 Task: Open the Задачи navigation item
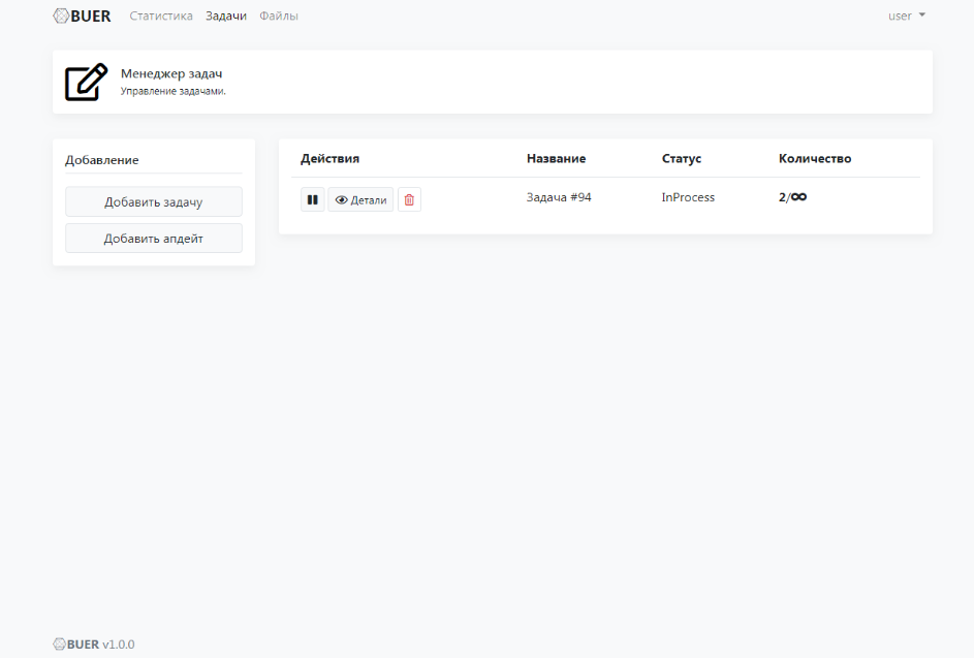pos(226,16)
